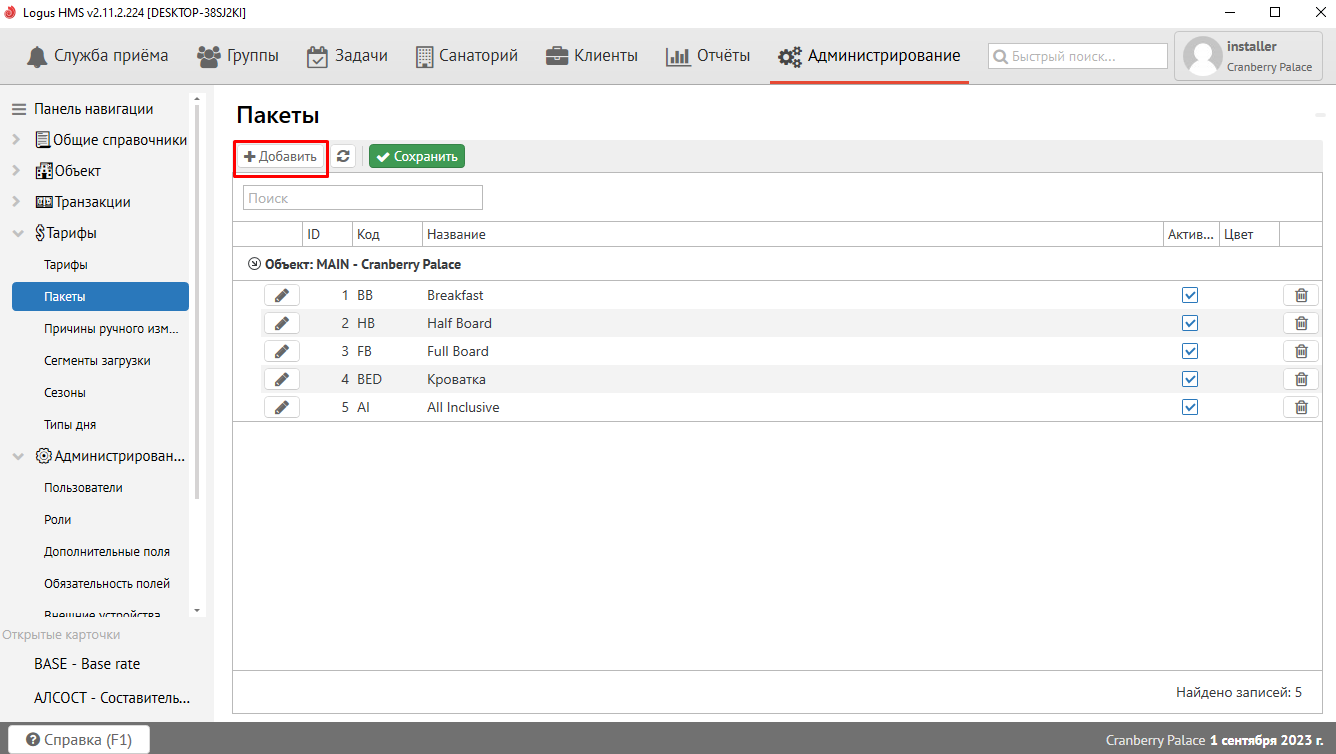
Task: Minimize the Logus HMS window
Action: click(1229, 12)
